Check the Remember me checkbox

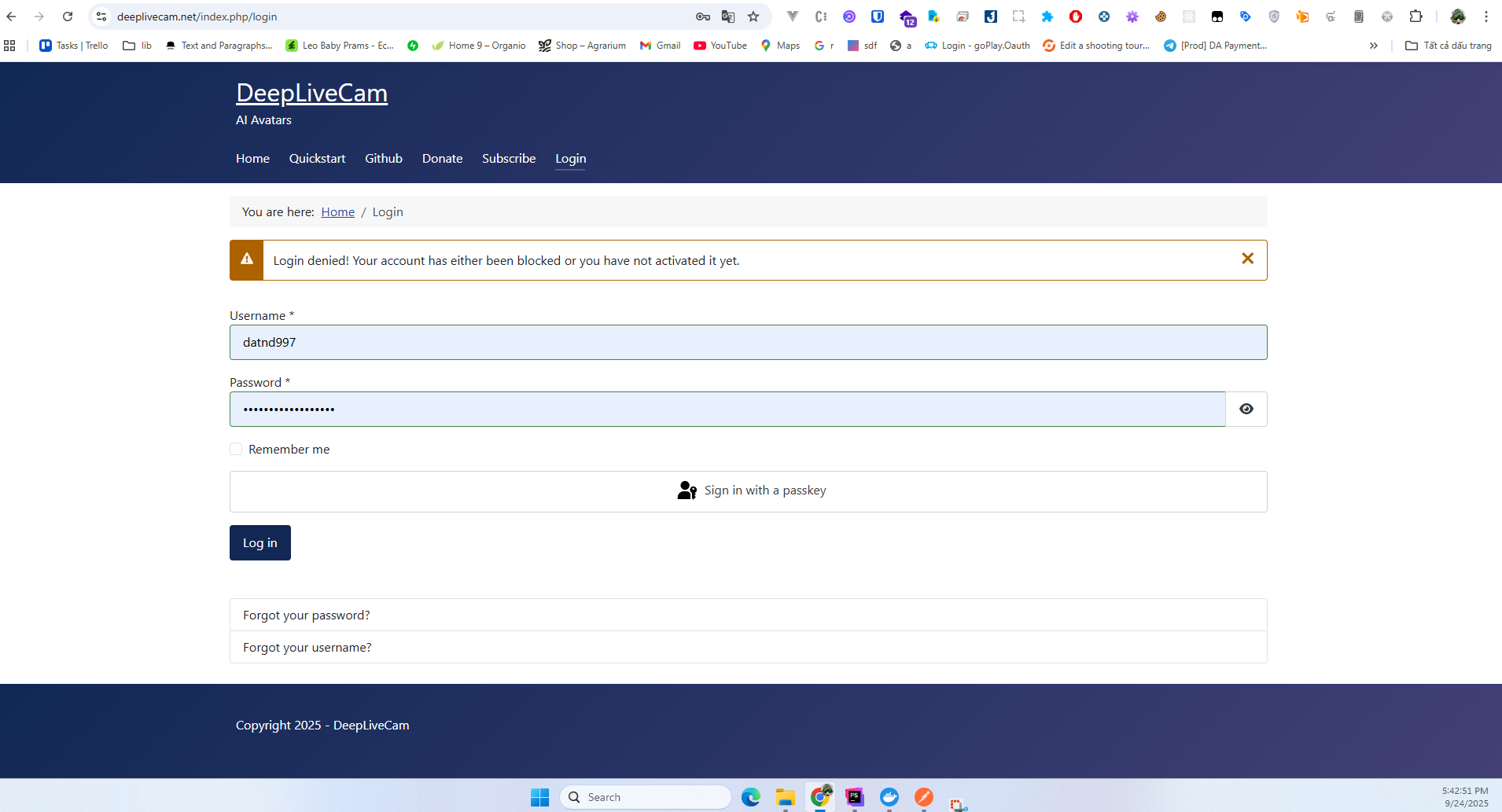pyautogui.click(x=236, y=449)
